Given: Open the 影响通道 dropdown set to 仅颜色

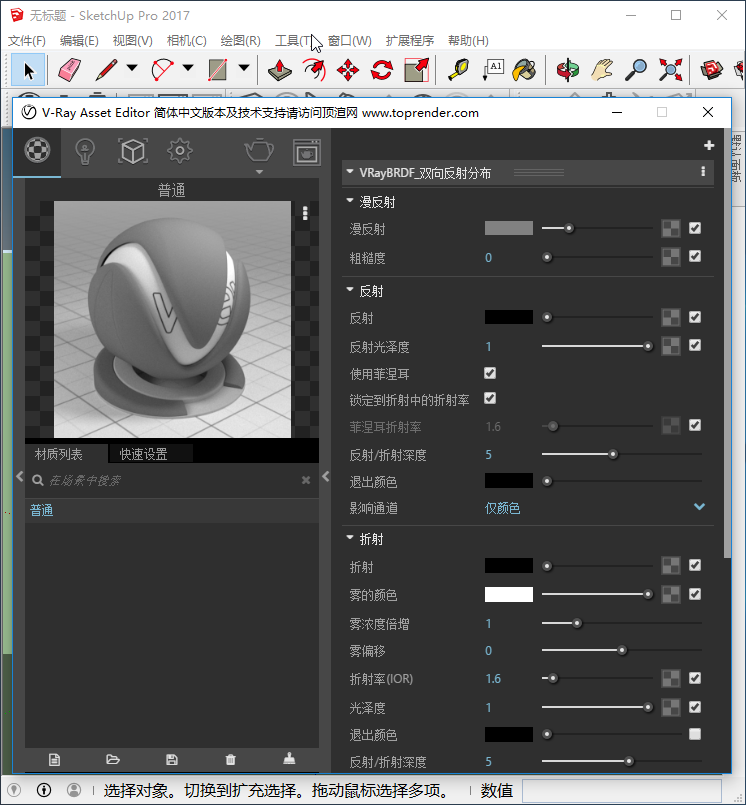Looking at the screenshot, I should [595, 508].
